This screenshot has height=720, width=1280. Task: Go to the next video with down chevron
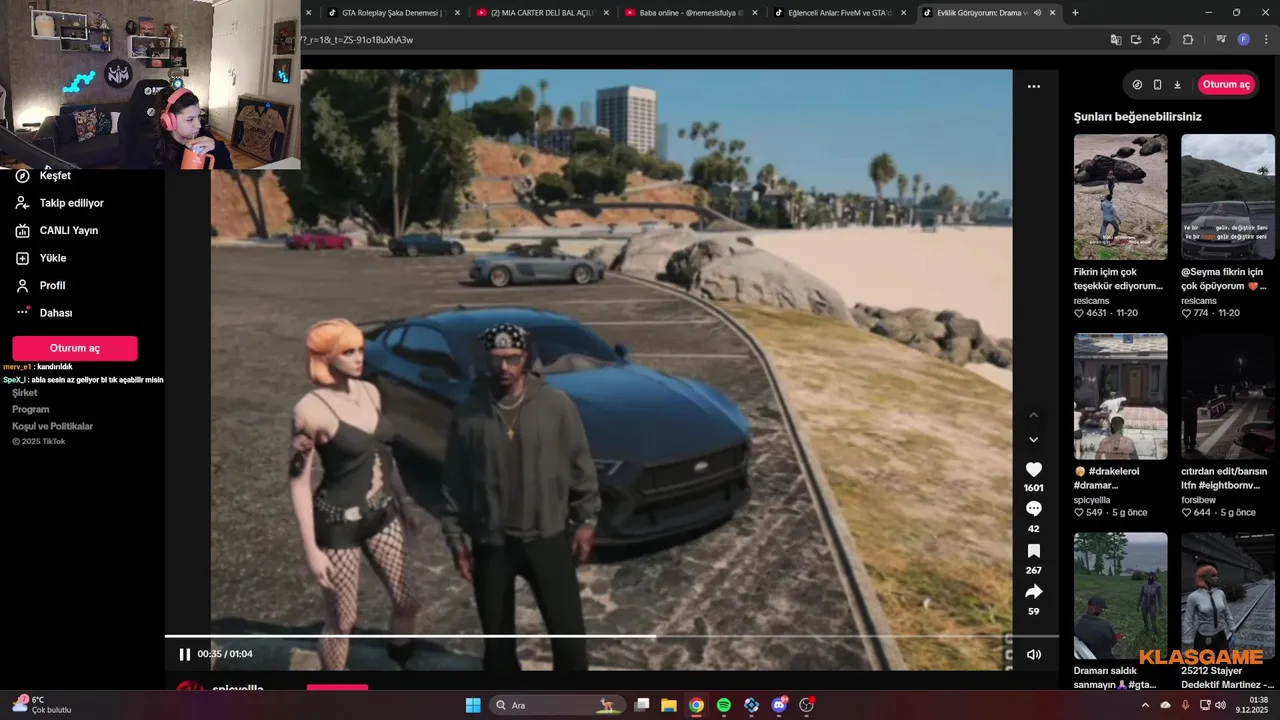coord(1034,440)
